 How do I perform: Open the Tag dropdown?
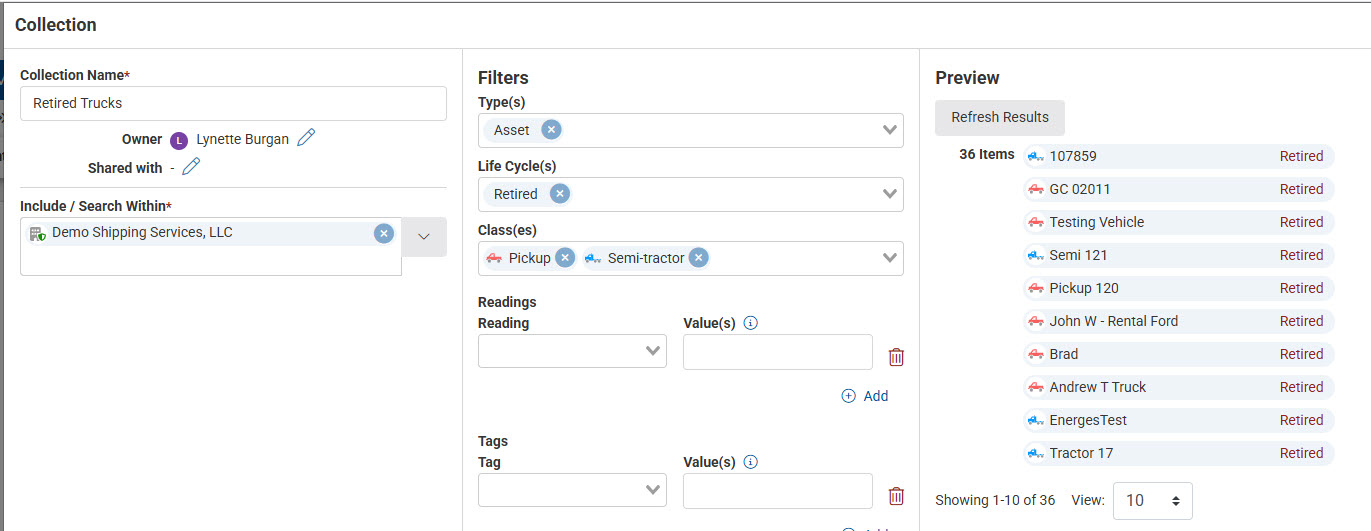click(572, 490)
